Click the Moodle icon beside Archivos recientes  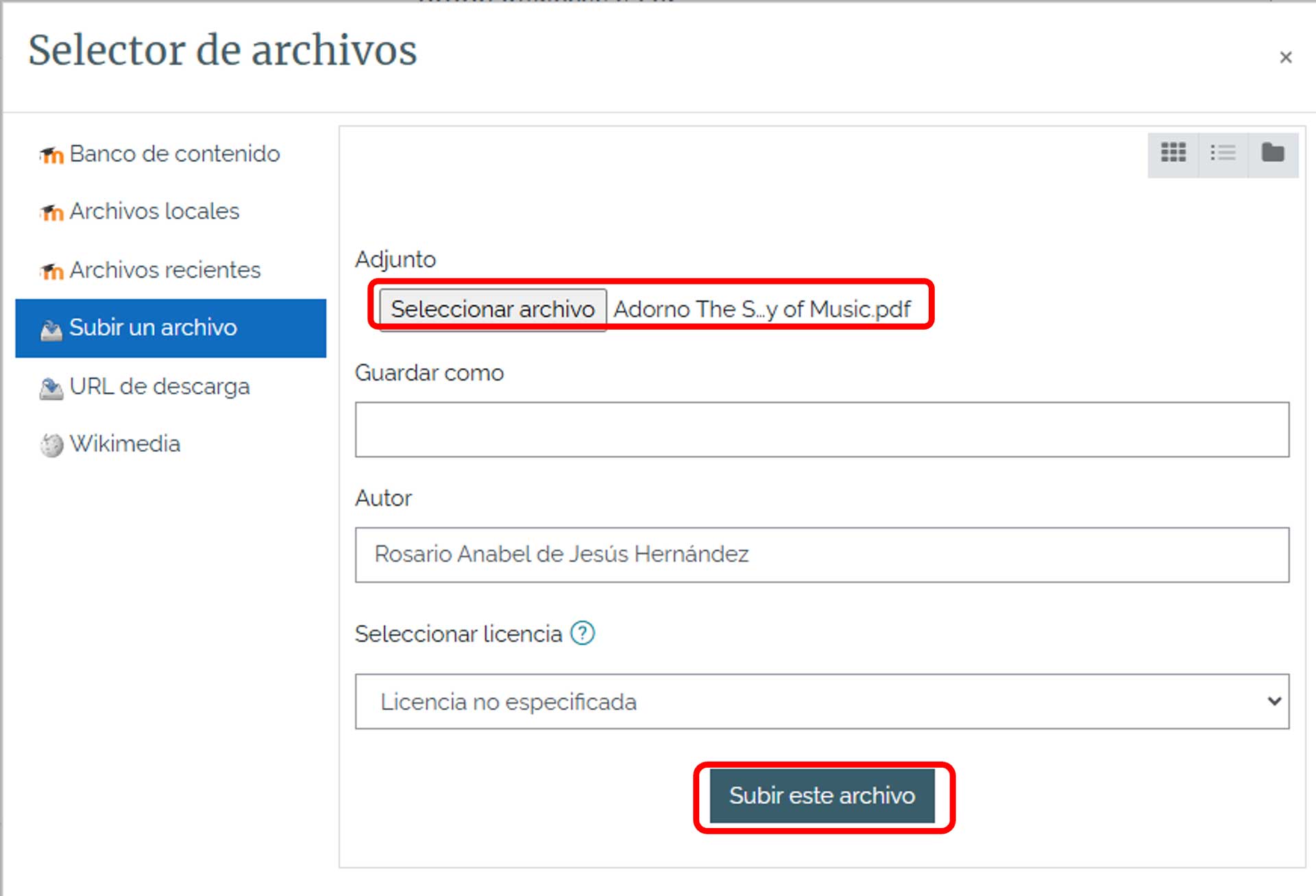click(51, 271)
